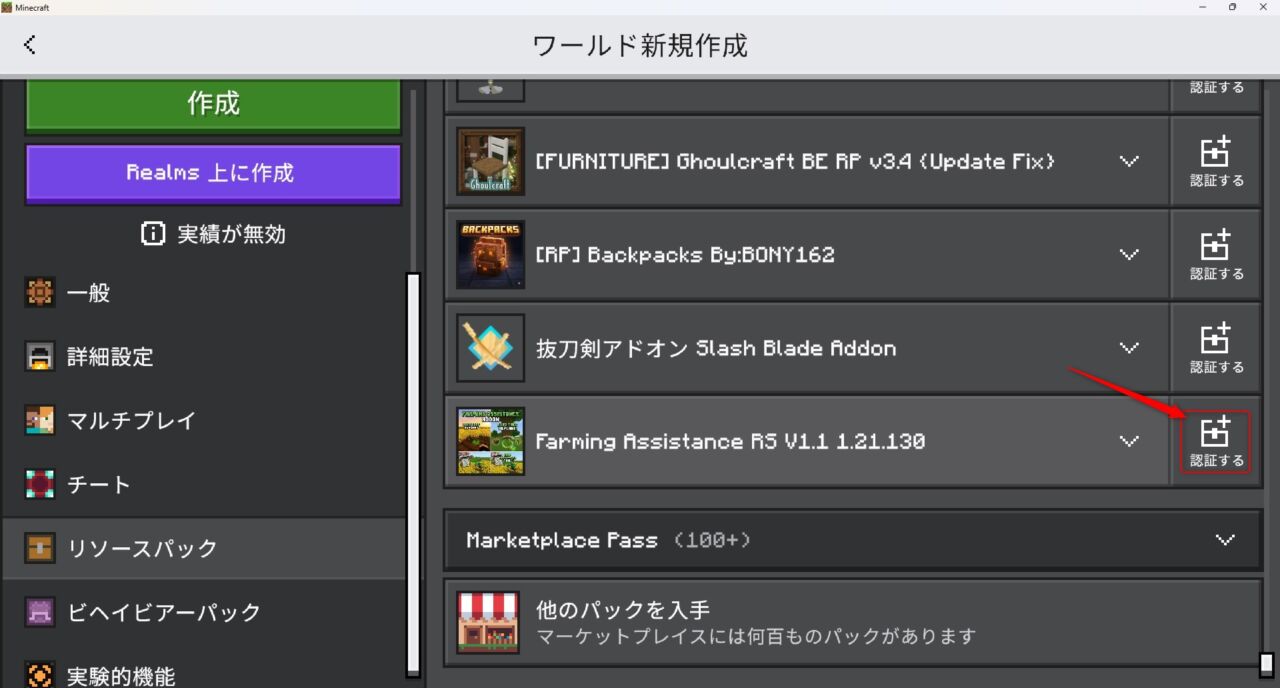Click the ビヘイビアーパック purple icon

40,612
